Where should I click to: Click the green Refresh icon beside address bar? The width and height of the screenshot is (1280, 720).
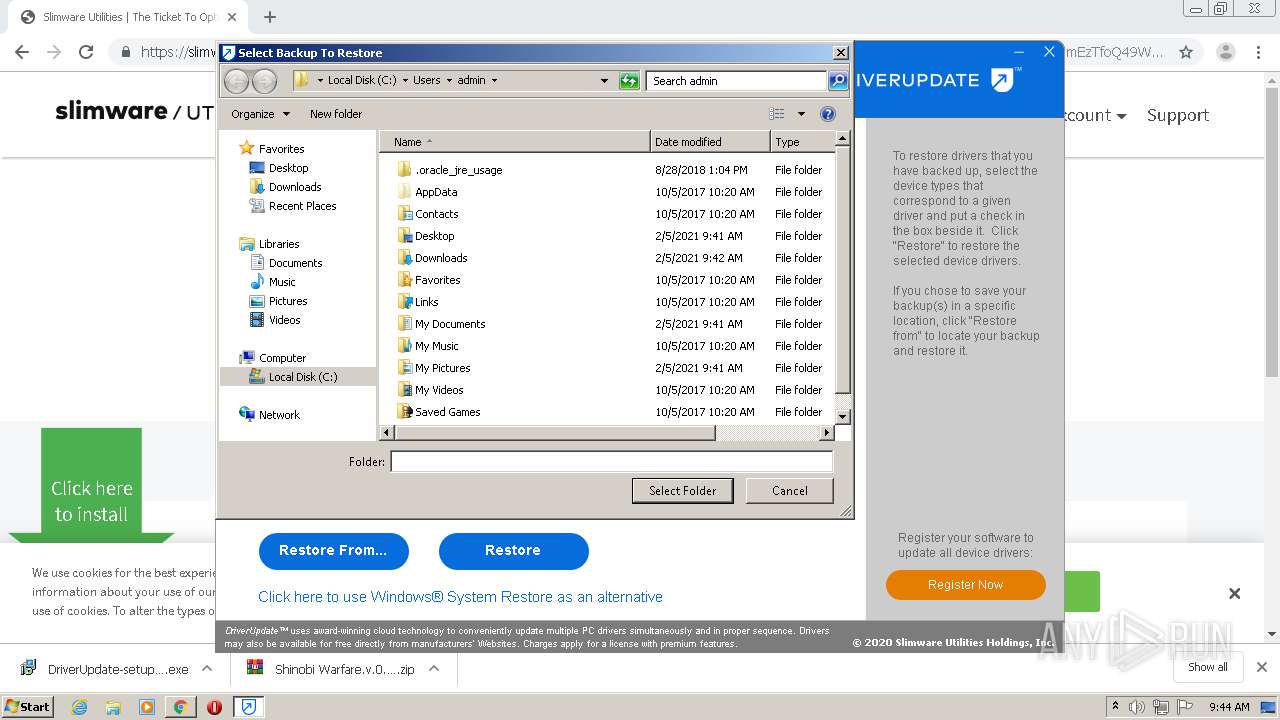click(629, 81)
